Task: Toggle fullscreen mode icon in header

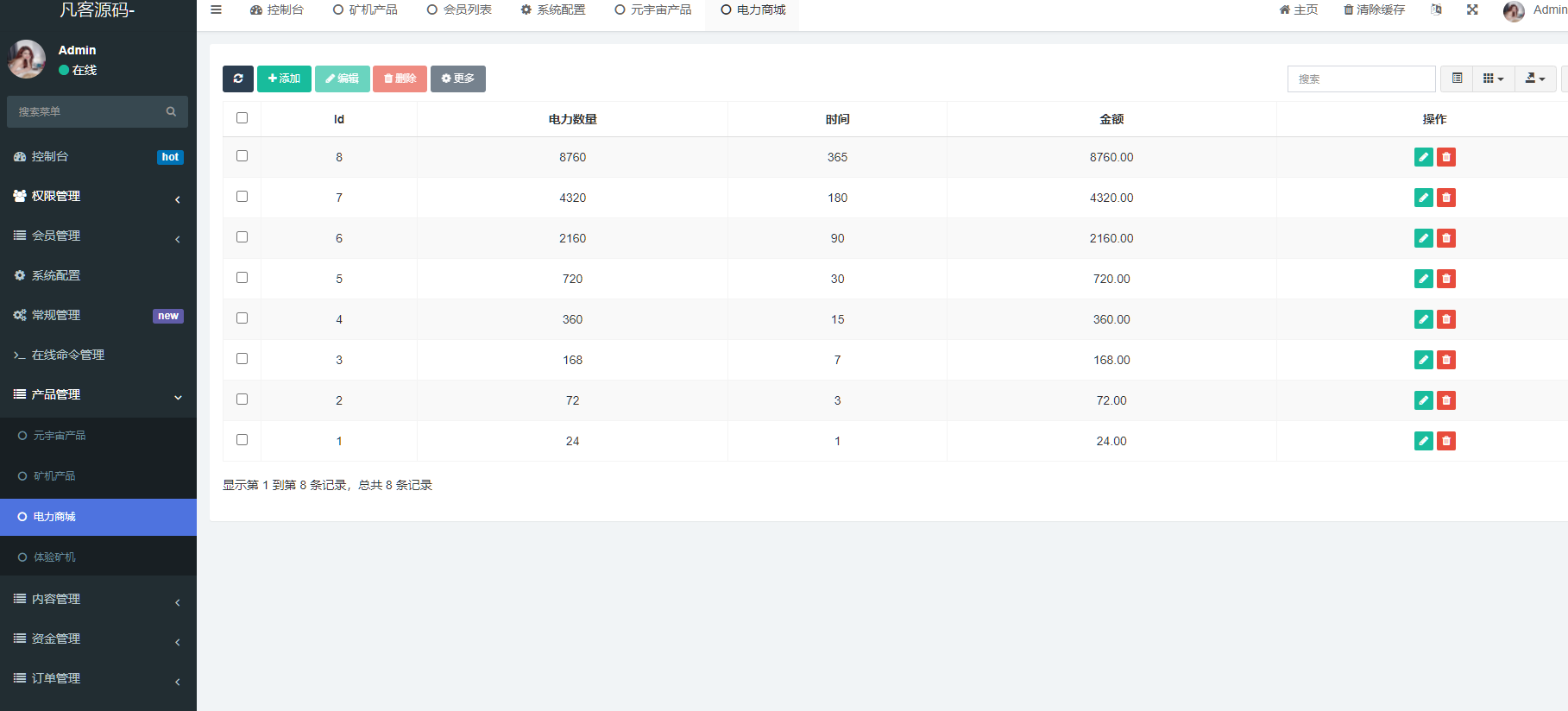Action: [1472, 9]
